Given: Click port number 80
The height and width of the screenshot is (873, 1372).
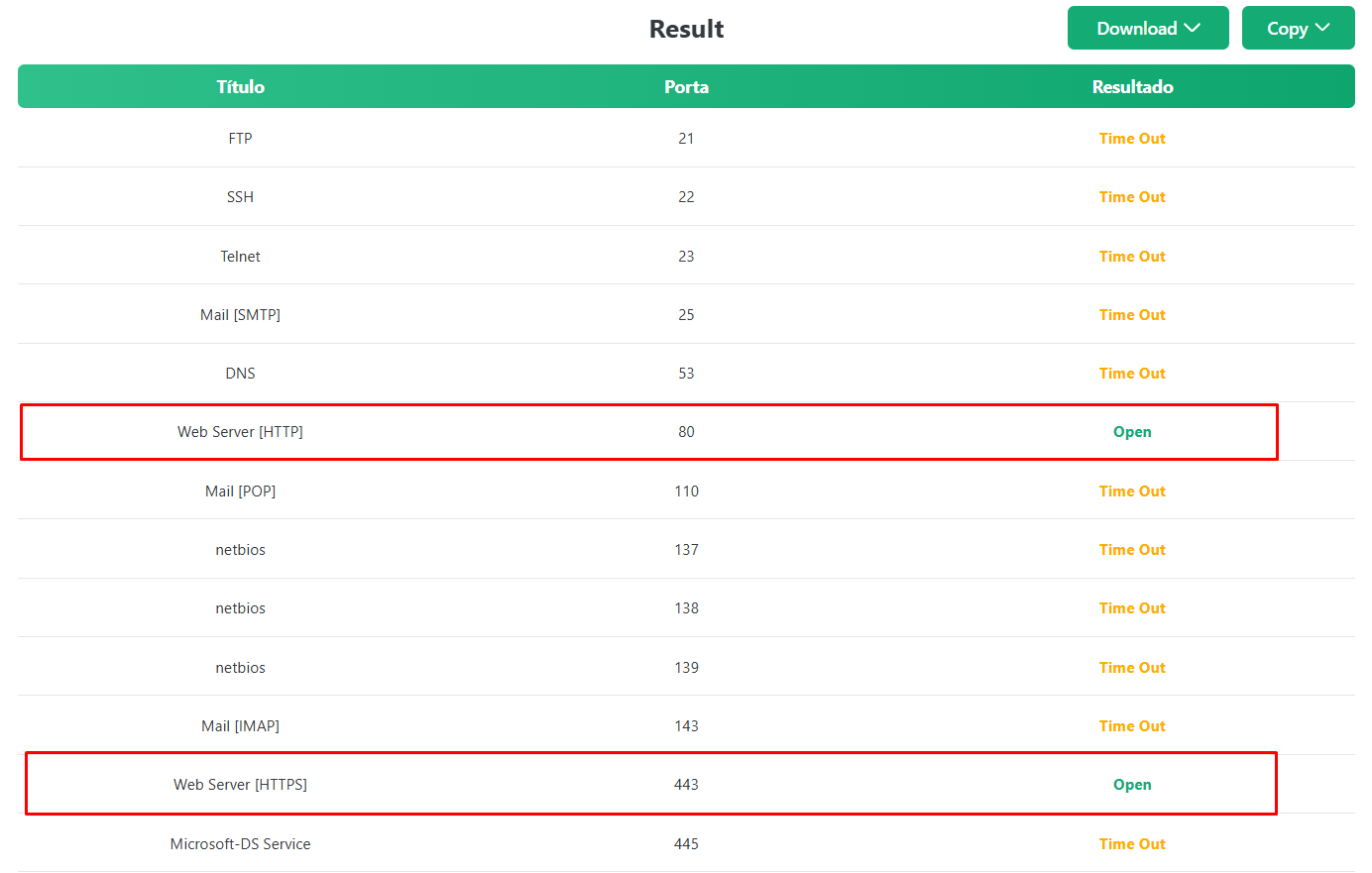Looking at the screenshot, I should [x=686, y=432].
